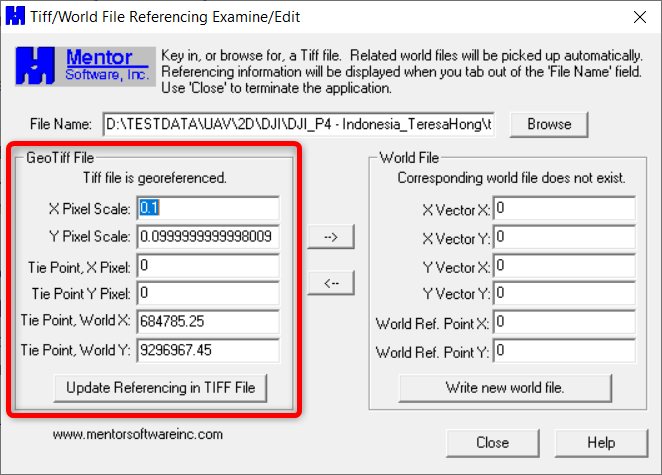Click the Browse button

(x=549, y=124)
